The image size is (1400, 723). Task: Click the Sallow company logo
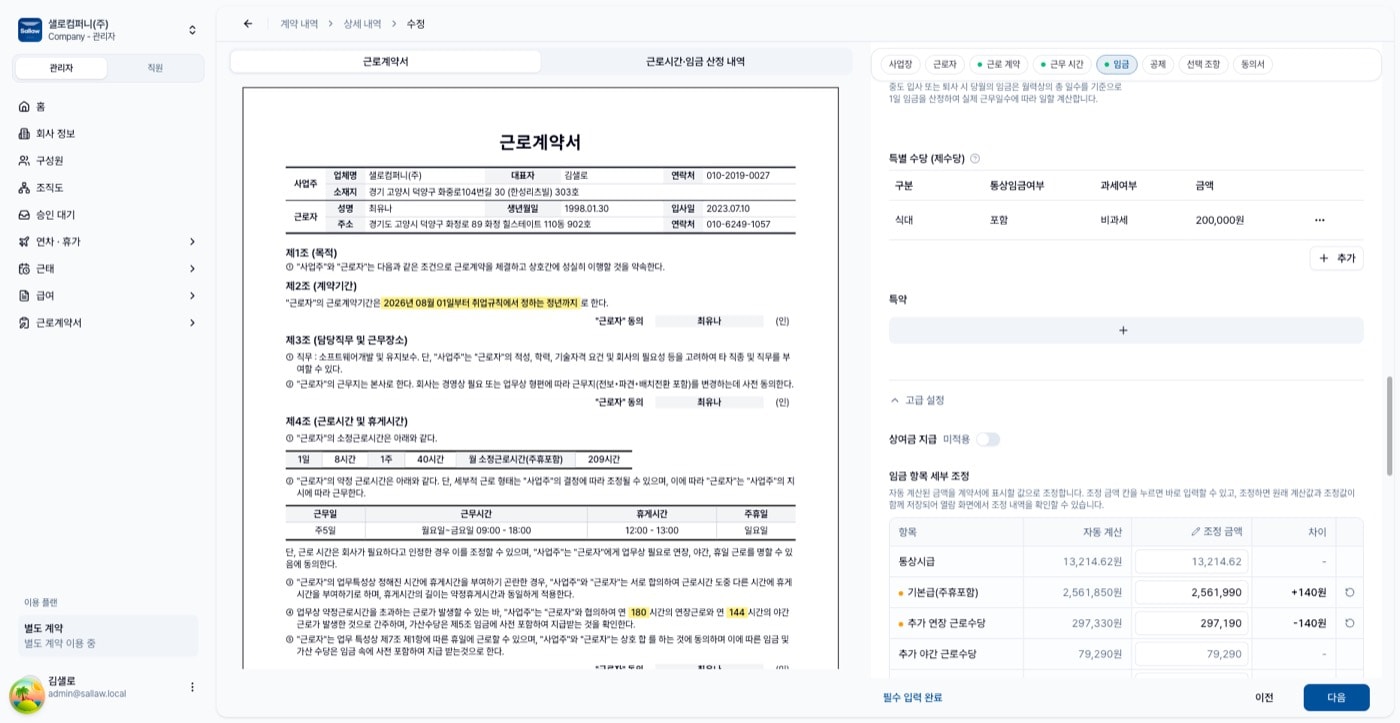30,30
